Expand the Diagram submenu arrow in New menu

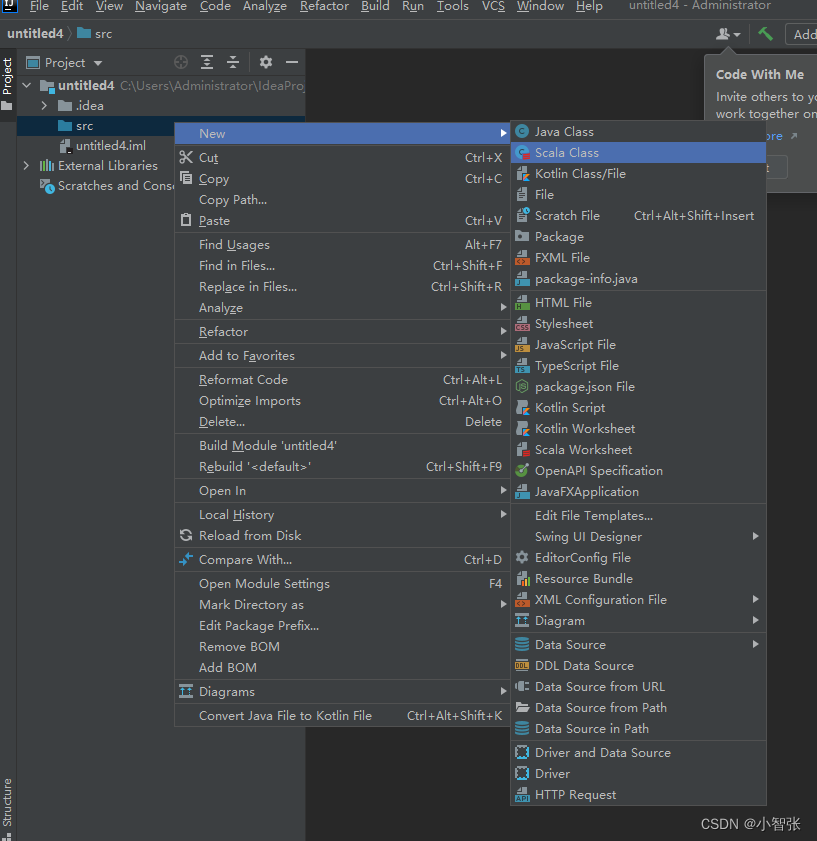[755, 620]
